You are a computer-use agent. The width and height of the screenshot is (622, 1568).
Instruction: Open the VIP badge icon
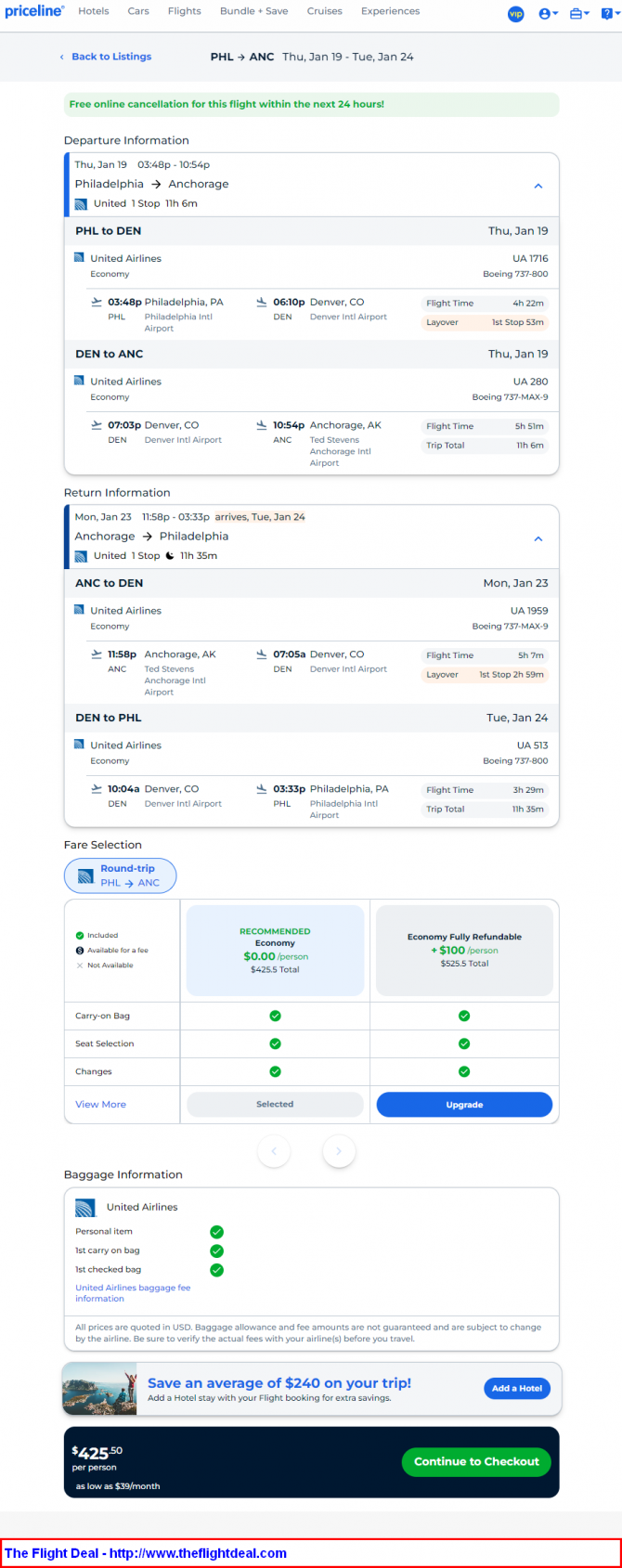point(516,14)
